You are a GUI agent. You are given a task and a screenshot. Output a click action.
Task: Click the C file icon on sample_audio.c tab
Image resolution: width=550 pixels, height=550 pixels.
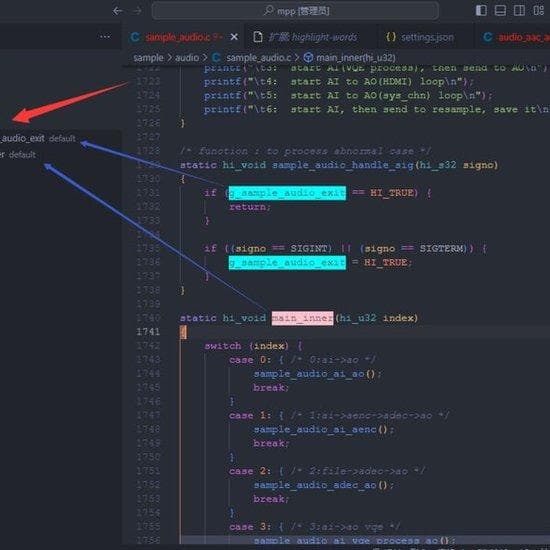click(135, 37)
